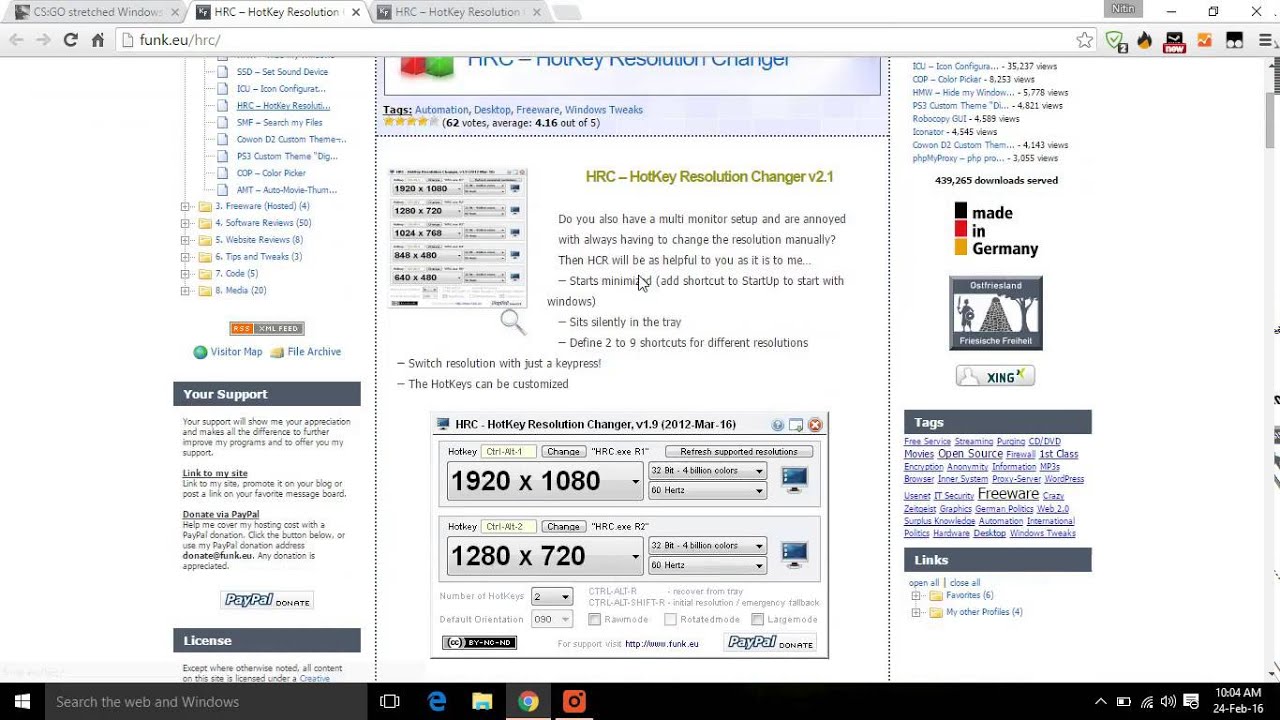Screen dimensions: 1280x720
Task: Click the help icon in HRC screenshot title
Action: [777, 425]
